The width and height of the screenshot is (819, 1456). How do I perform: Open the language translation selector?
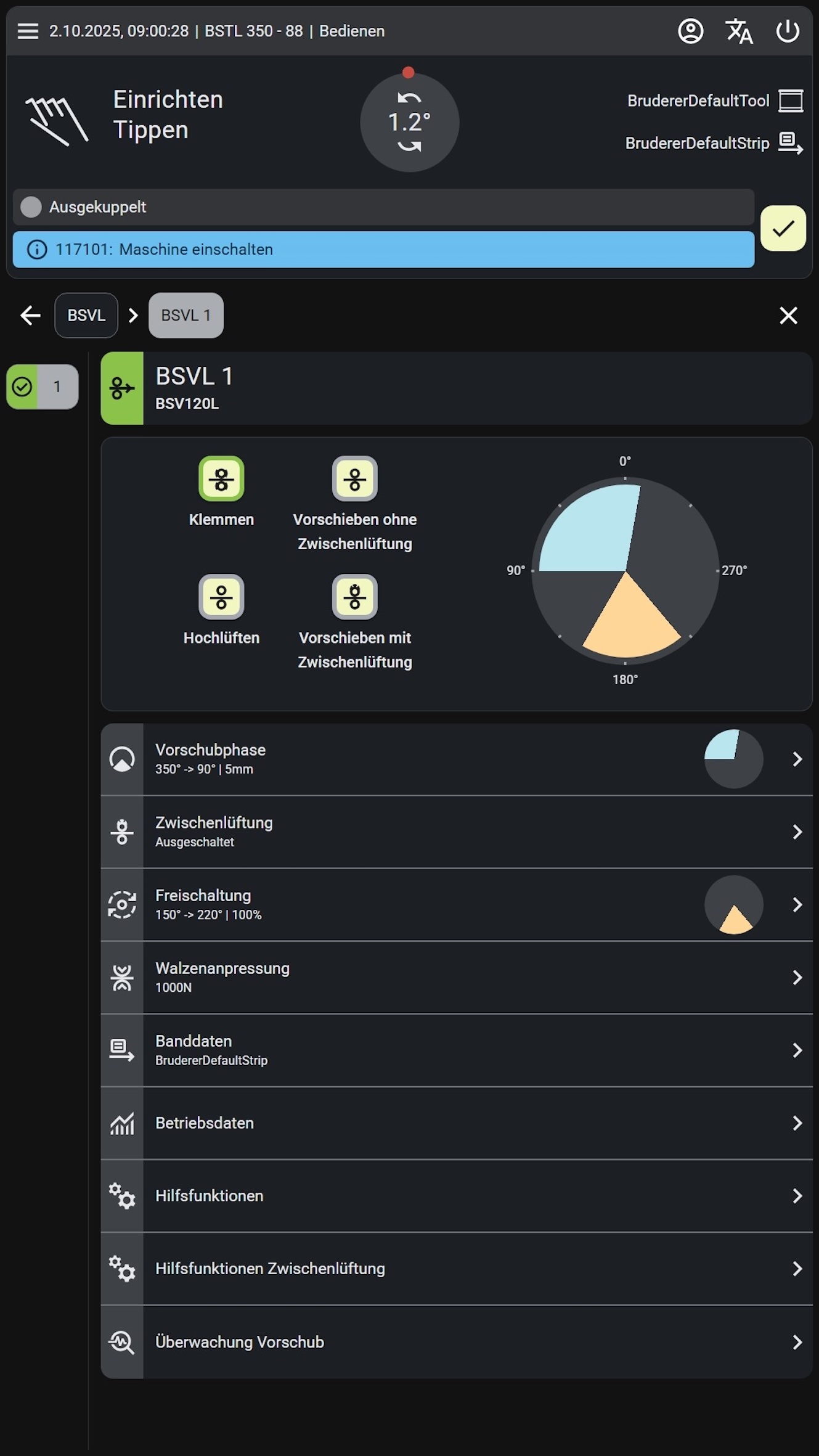739,31
